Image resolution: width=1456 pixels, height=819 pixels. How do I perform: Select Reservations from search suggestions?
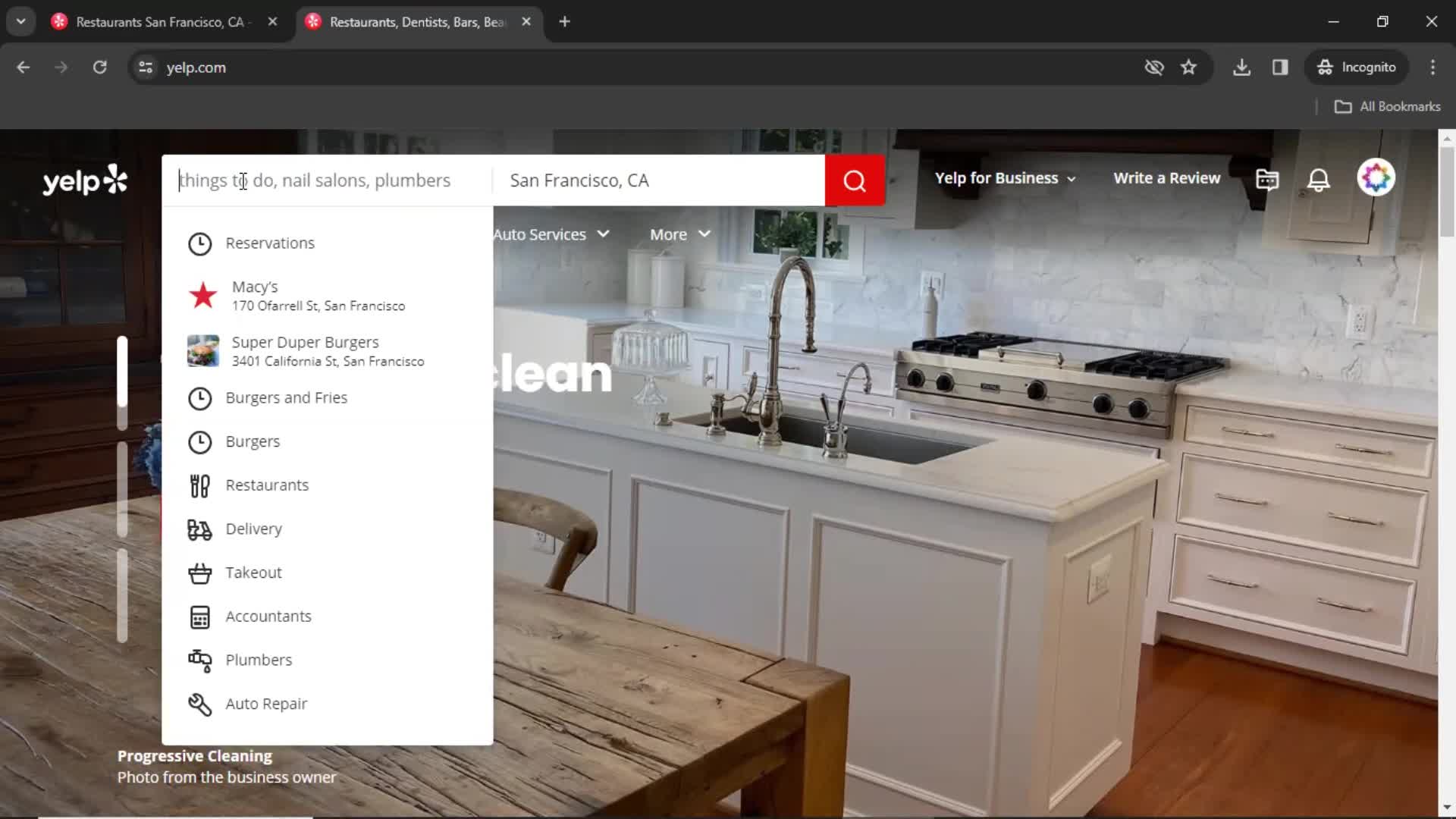pyautogui.click(x=271, y=244)
